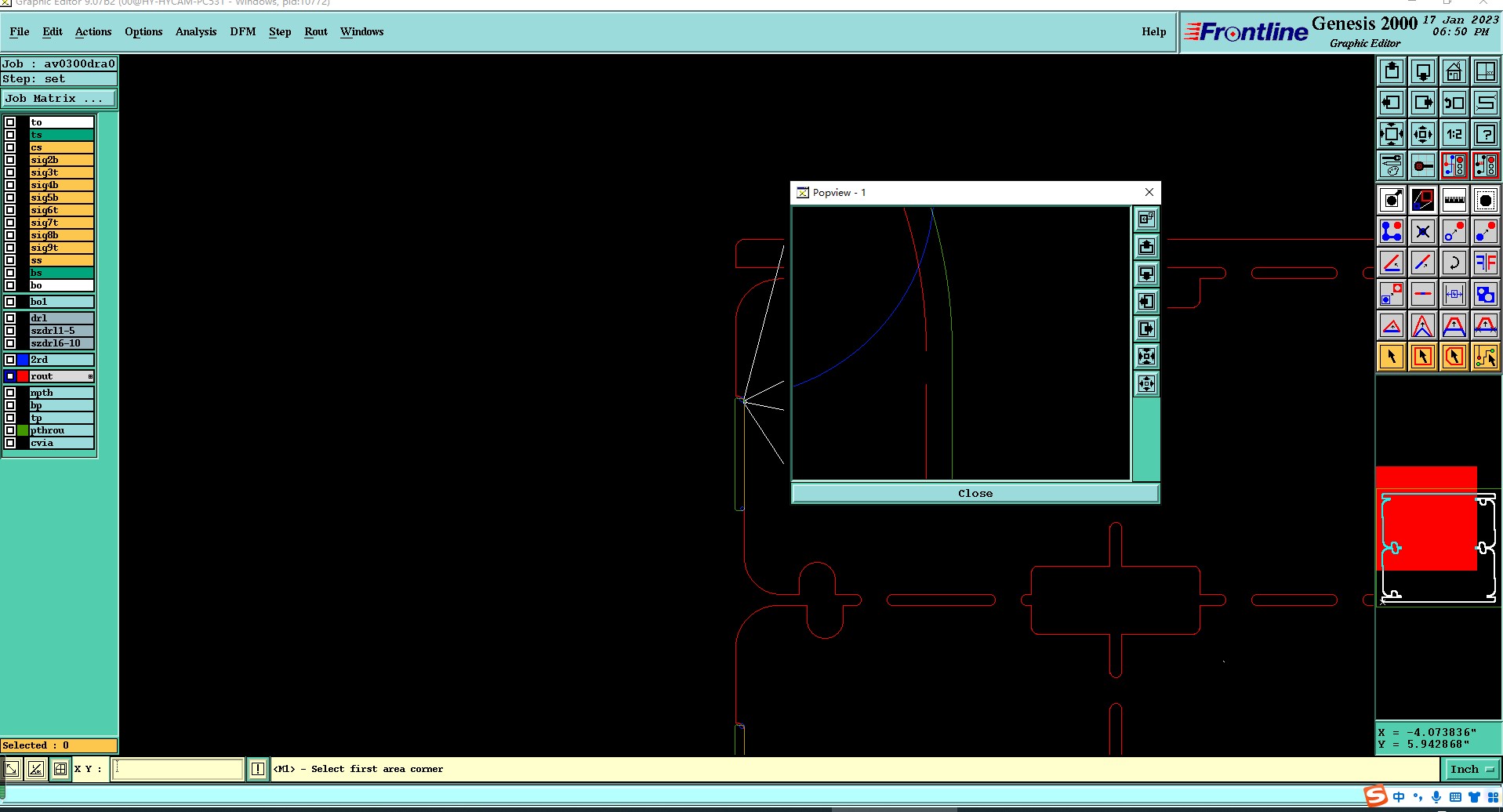Click pan-right icon in Popview toolbar
Screen dimensions: 1503x812
[x=1146, y=329]
